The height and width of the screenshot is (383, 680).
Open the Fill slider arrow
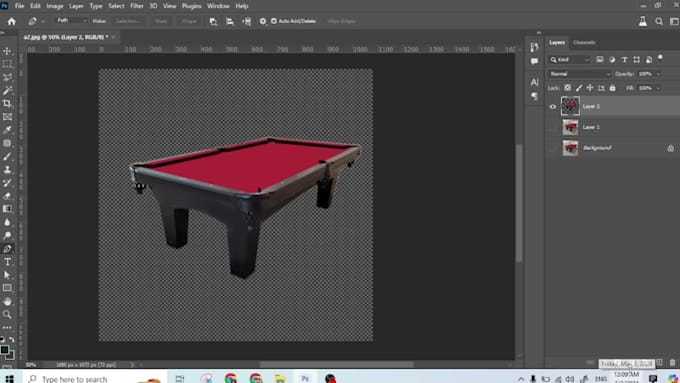[658, 88]
